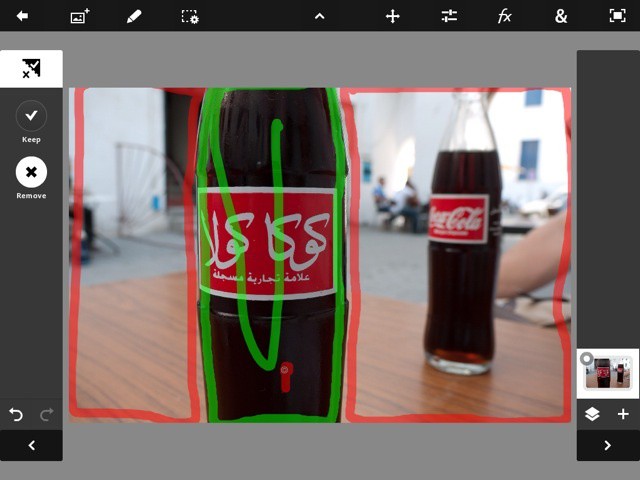
Task: Open the selection options menu
Action: coord(189,16)
